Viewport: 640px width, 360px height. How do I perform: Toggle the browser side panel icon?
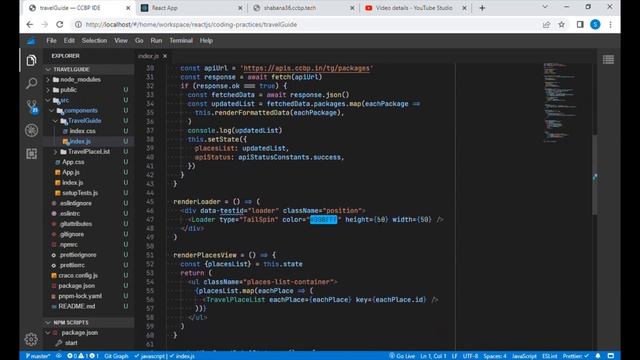pyautogui.click(x=580, y=24)
